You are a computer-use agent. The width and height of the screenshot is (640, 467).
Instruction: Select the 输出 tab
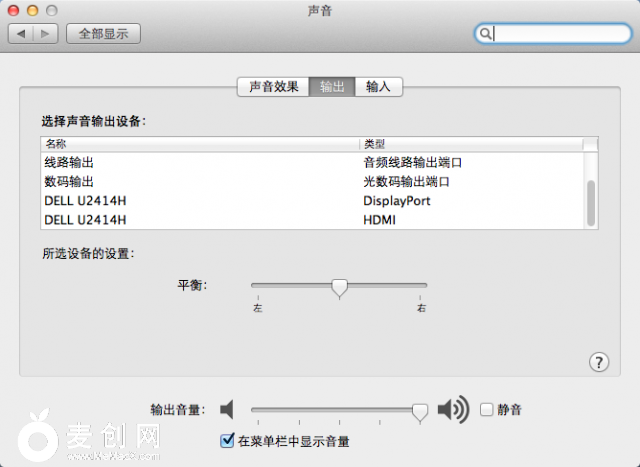pos(332,87)
